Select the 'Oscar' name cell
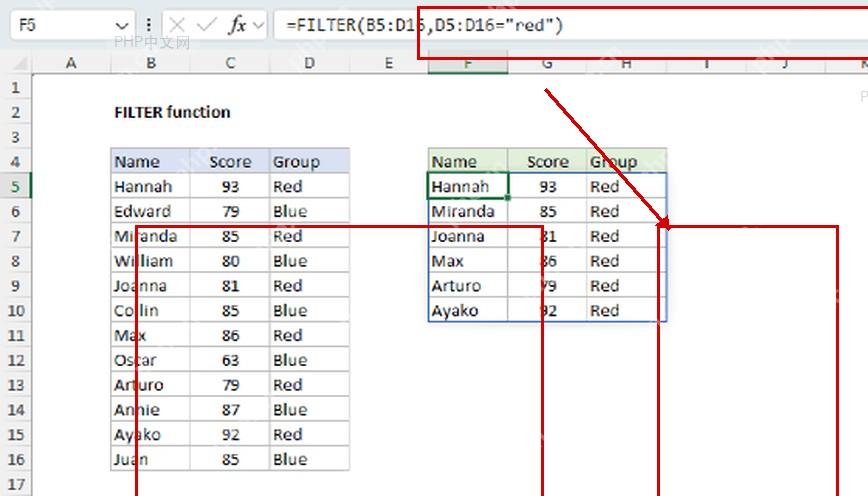 tap(151, 360)
